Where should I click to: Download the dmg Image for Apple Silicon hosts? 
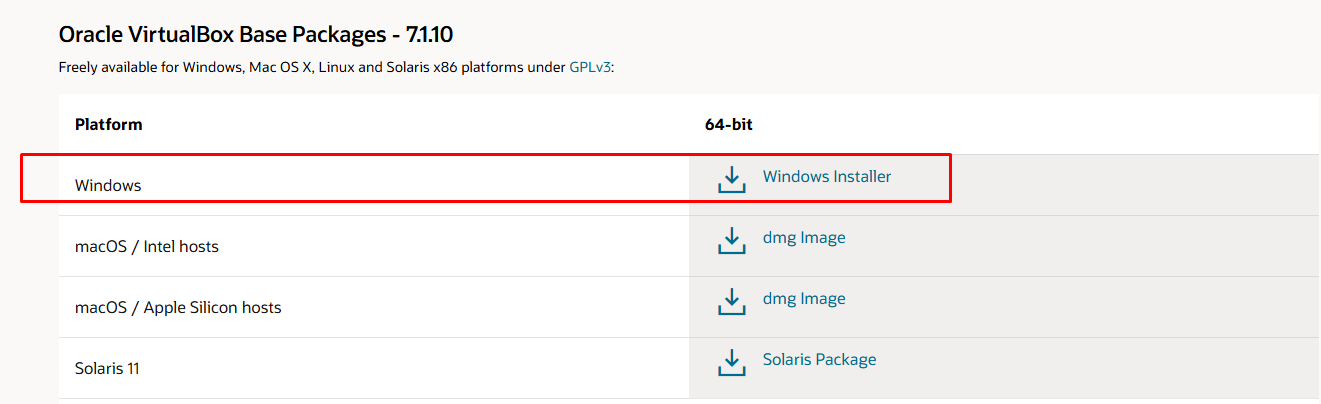tap(804, 299)
